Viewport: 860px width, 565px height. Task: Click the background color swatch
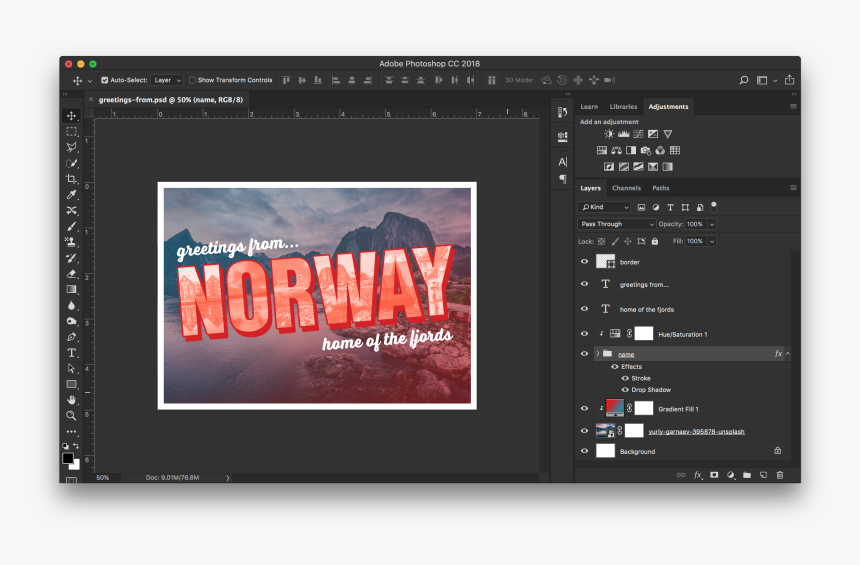(76, 466)
